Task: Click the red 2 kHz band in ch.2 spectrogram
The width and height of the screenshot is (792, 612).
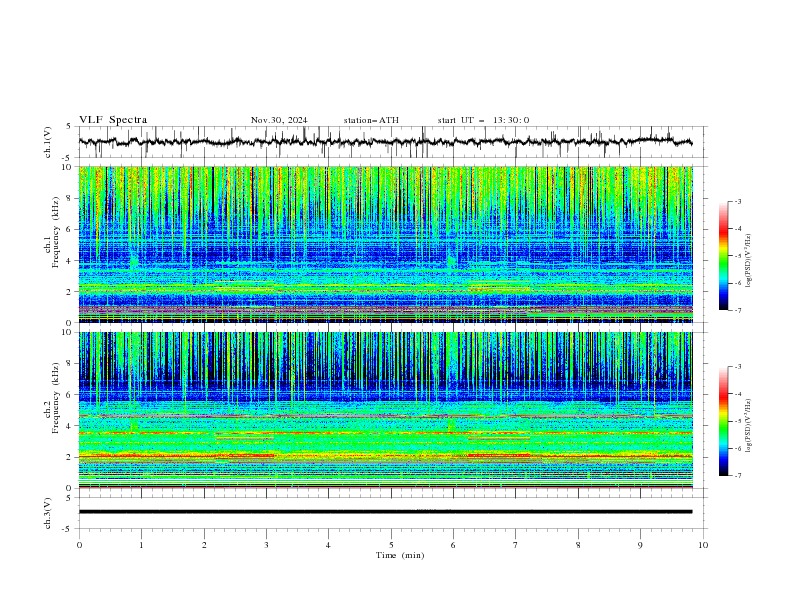Action: pos(385,455)
